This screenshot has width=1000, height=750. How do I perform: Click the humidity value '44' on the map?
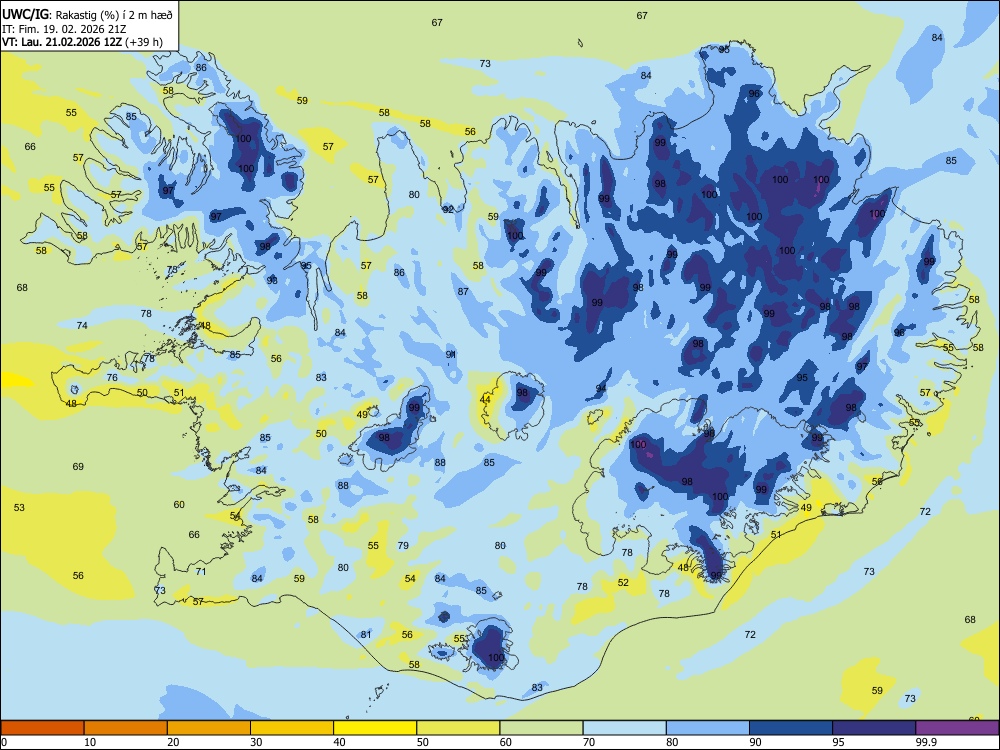coord(485,400)
